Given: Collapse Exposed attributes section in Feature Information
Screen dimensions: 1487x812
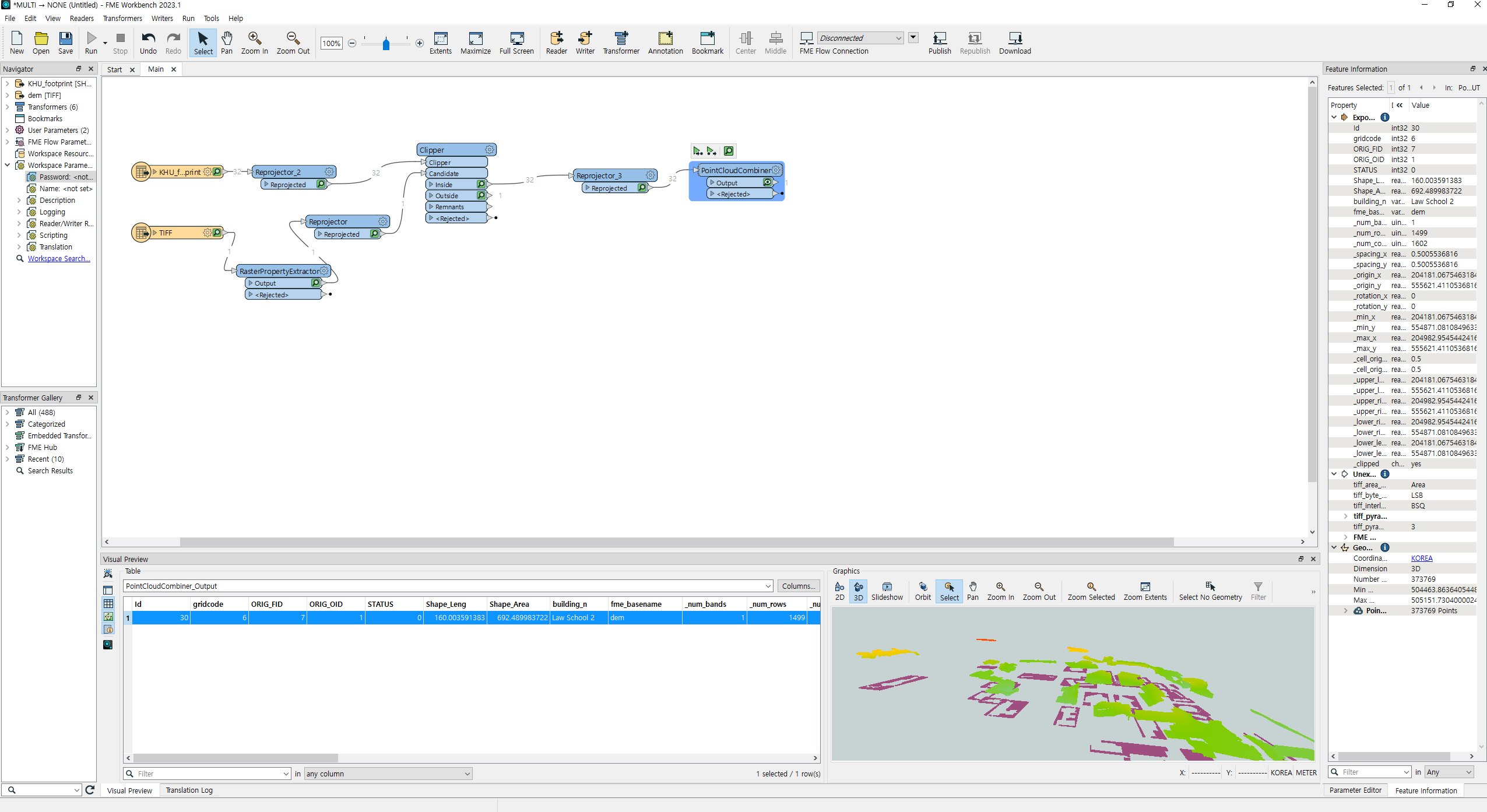Looking at the screenshot, I should click(x=1334, y=117).
